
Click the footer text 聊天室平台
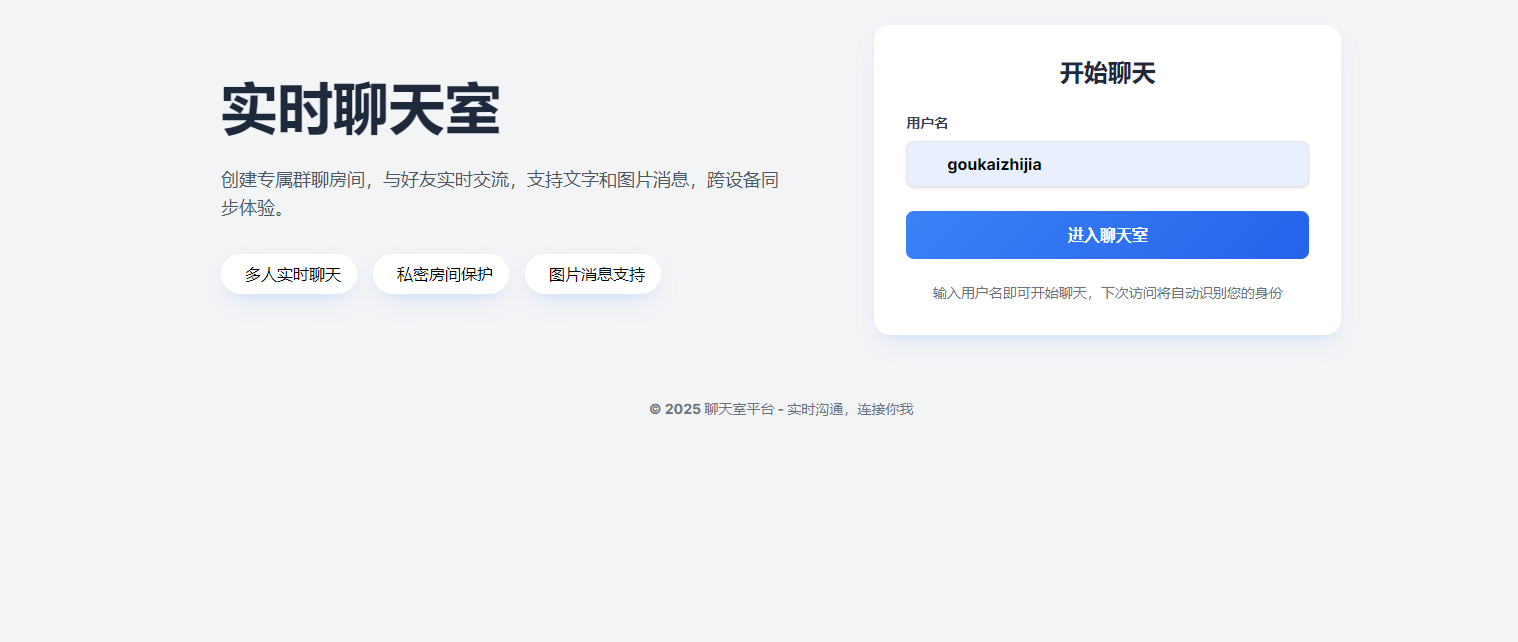coord(739,409)
